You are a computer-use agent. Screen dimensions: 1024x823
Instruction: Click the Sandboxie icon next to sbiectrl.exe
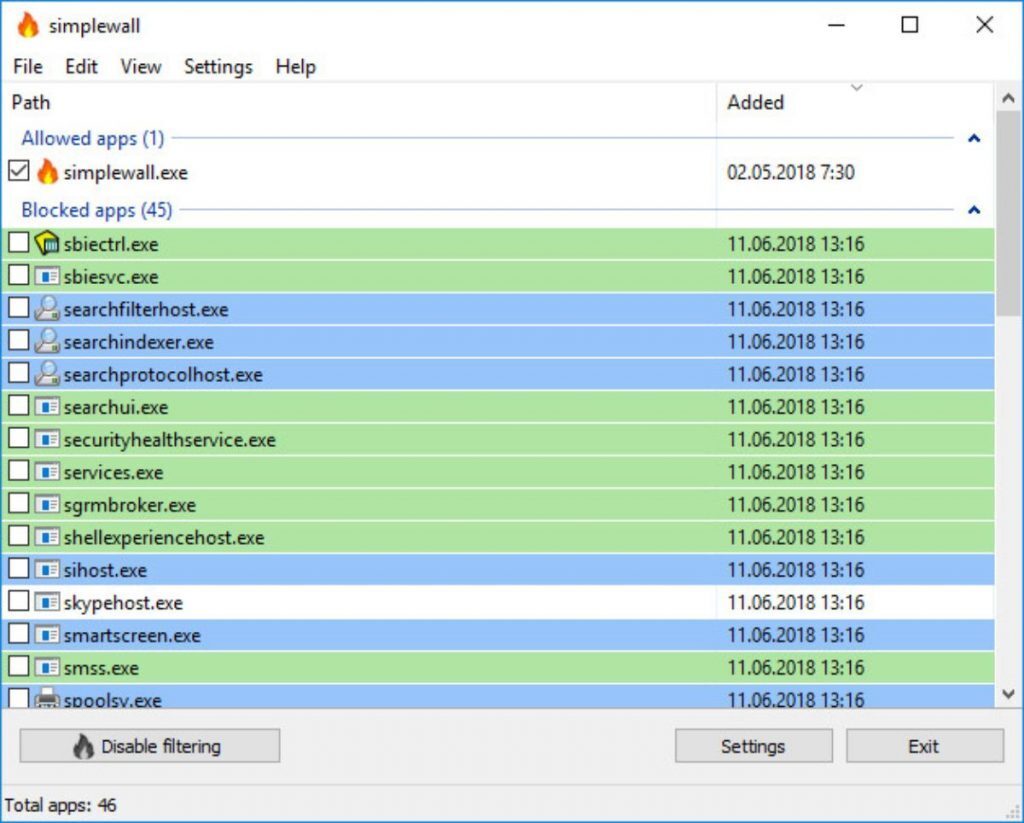point(45,243)
